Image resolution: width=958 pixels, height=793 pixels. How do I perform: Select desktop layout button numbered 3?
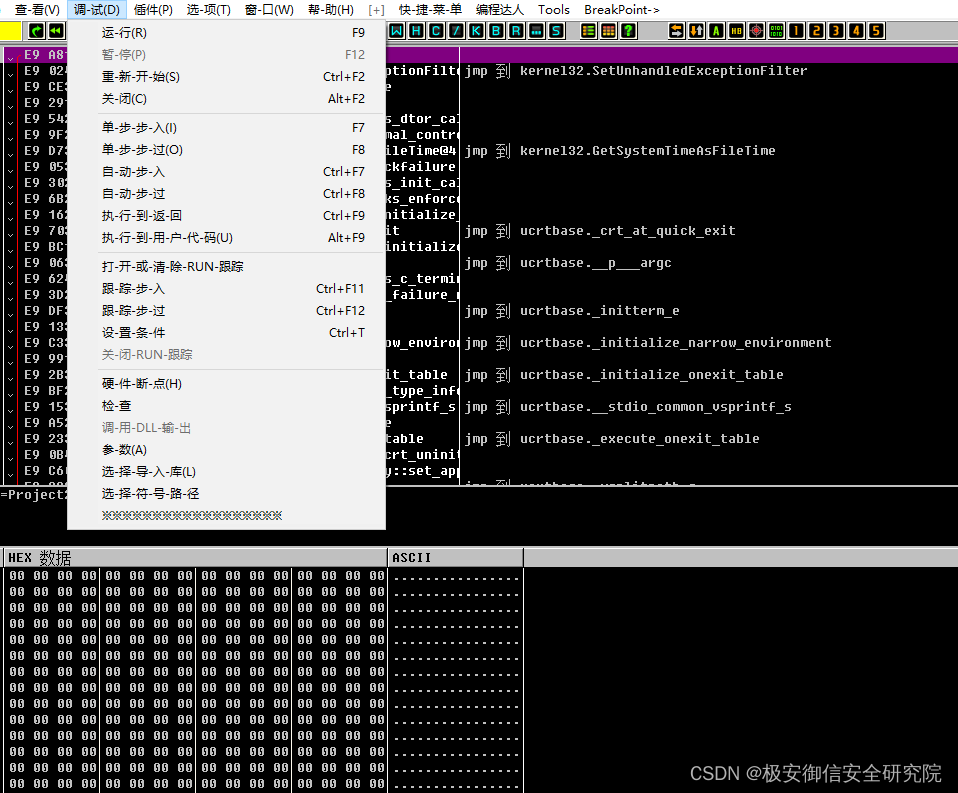click(835, 31)
